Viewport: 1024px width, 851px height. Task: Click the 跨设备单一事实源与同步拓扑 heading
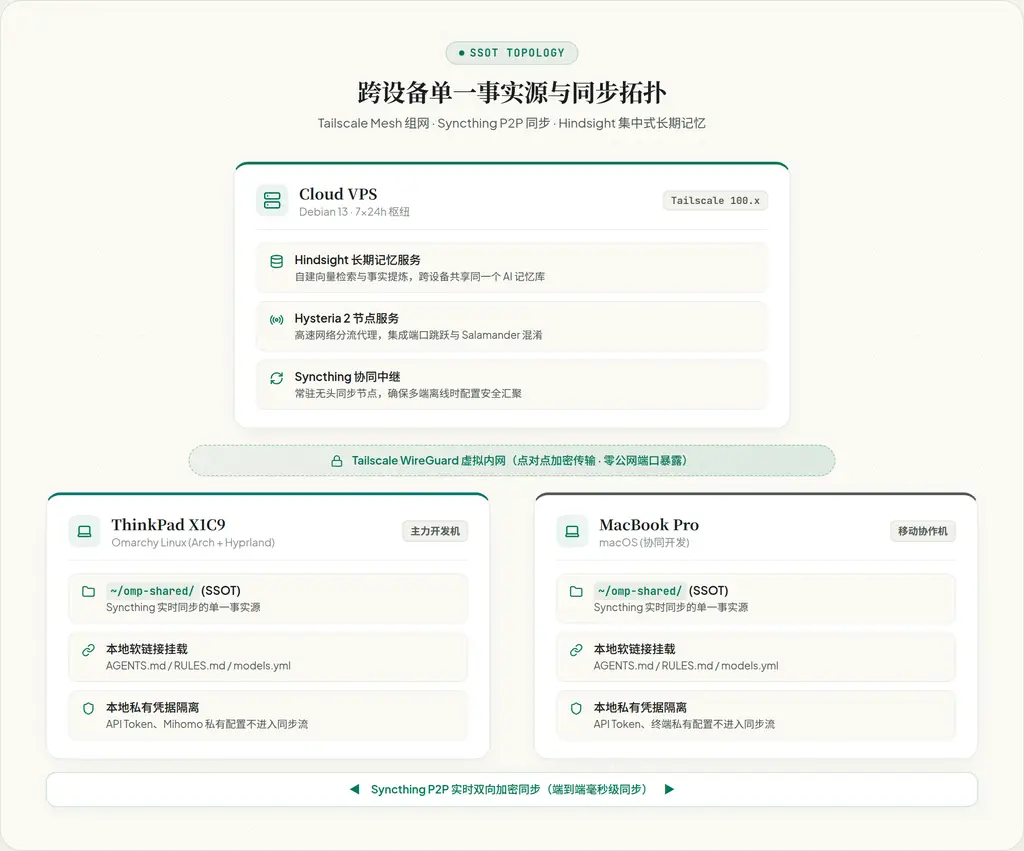(511, 93)
